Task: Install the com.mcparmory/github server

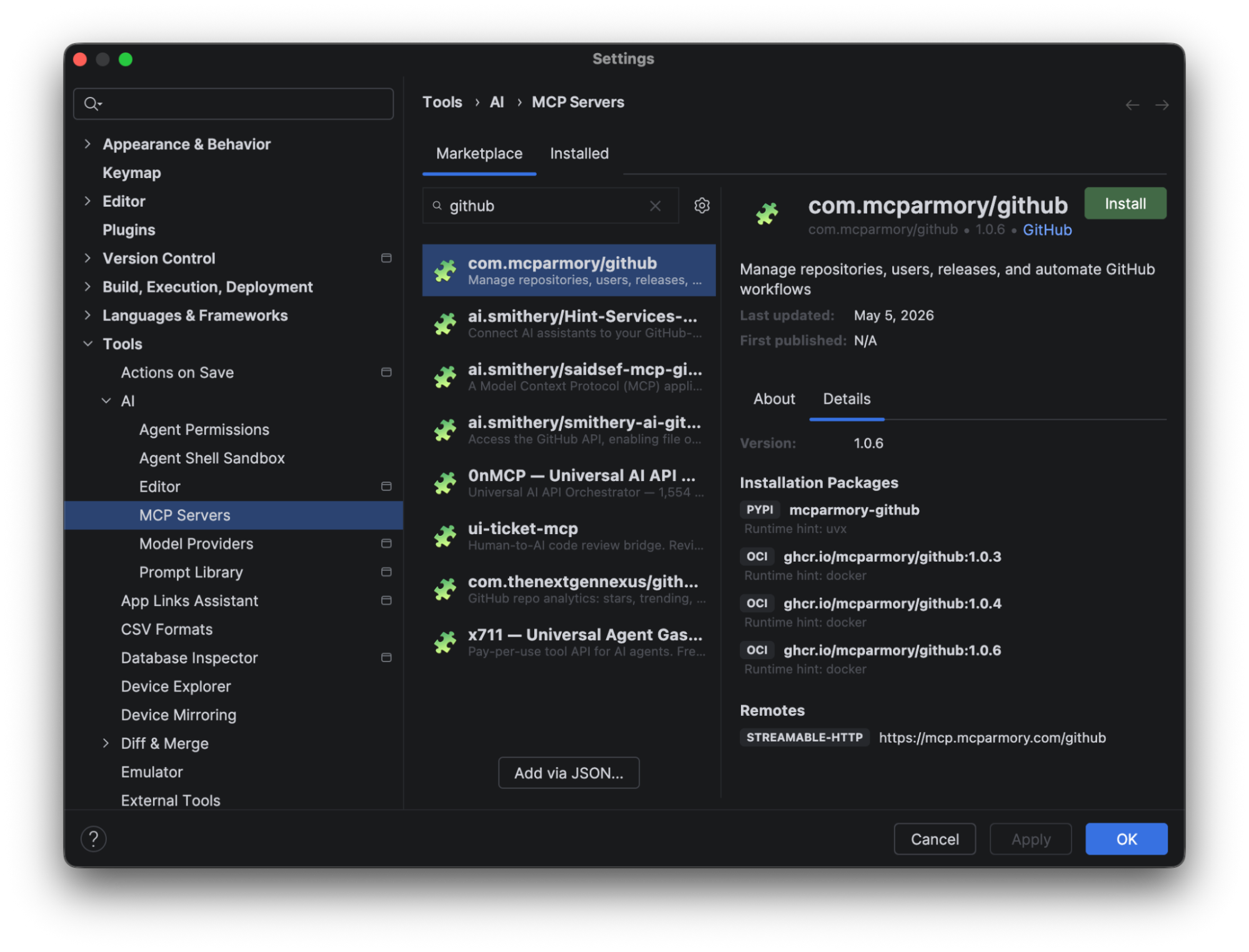Action: [x=1125, y=204]
